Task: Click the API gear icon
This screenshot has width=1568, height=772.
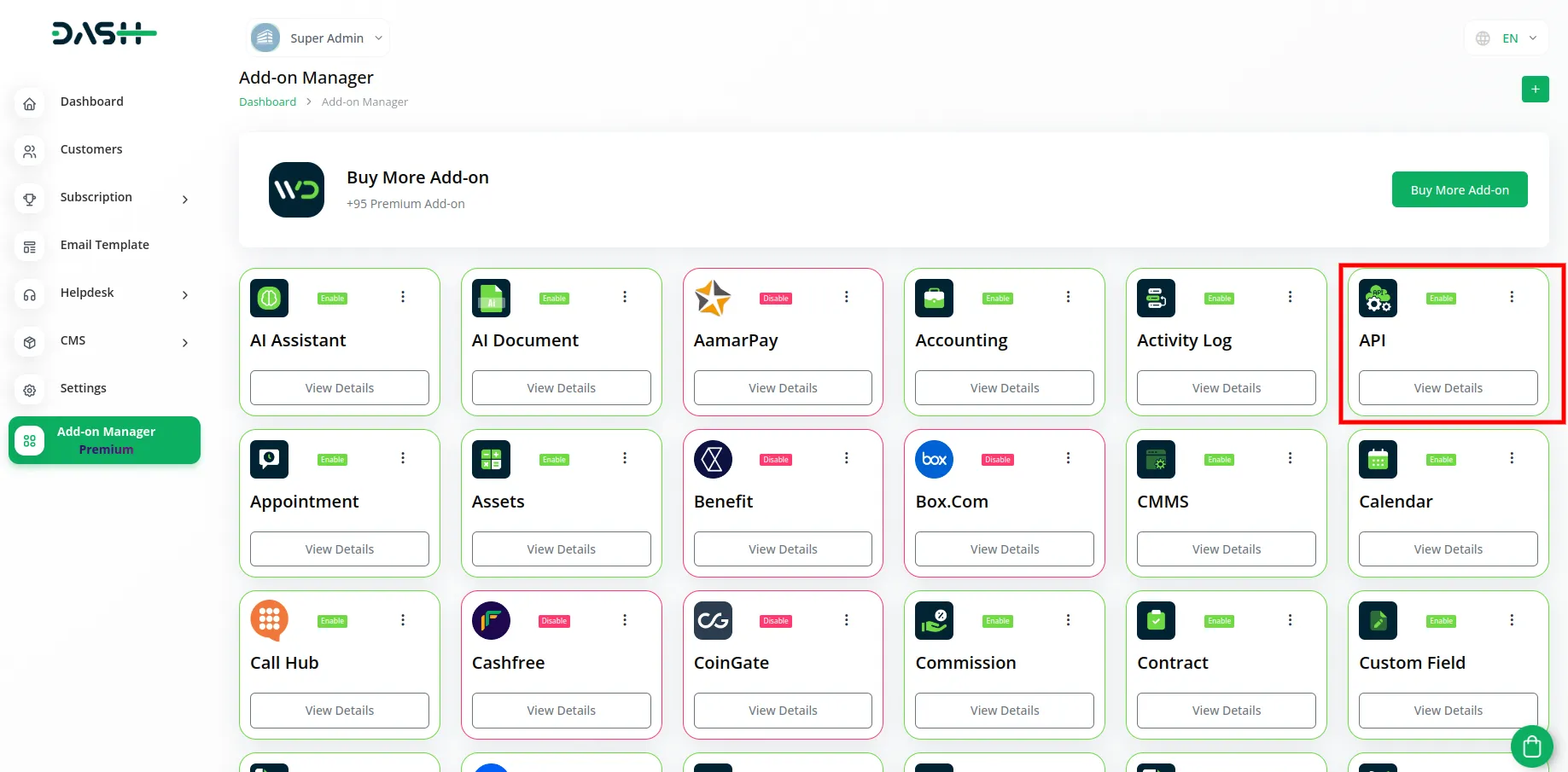Action: click(1378, 298)
